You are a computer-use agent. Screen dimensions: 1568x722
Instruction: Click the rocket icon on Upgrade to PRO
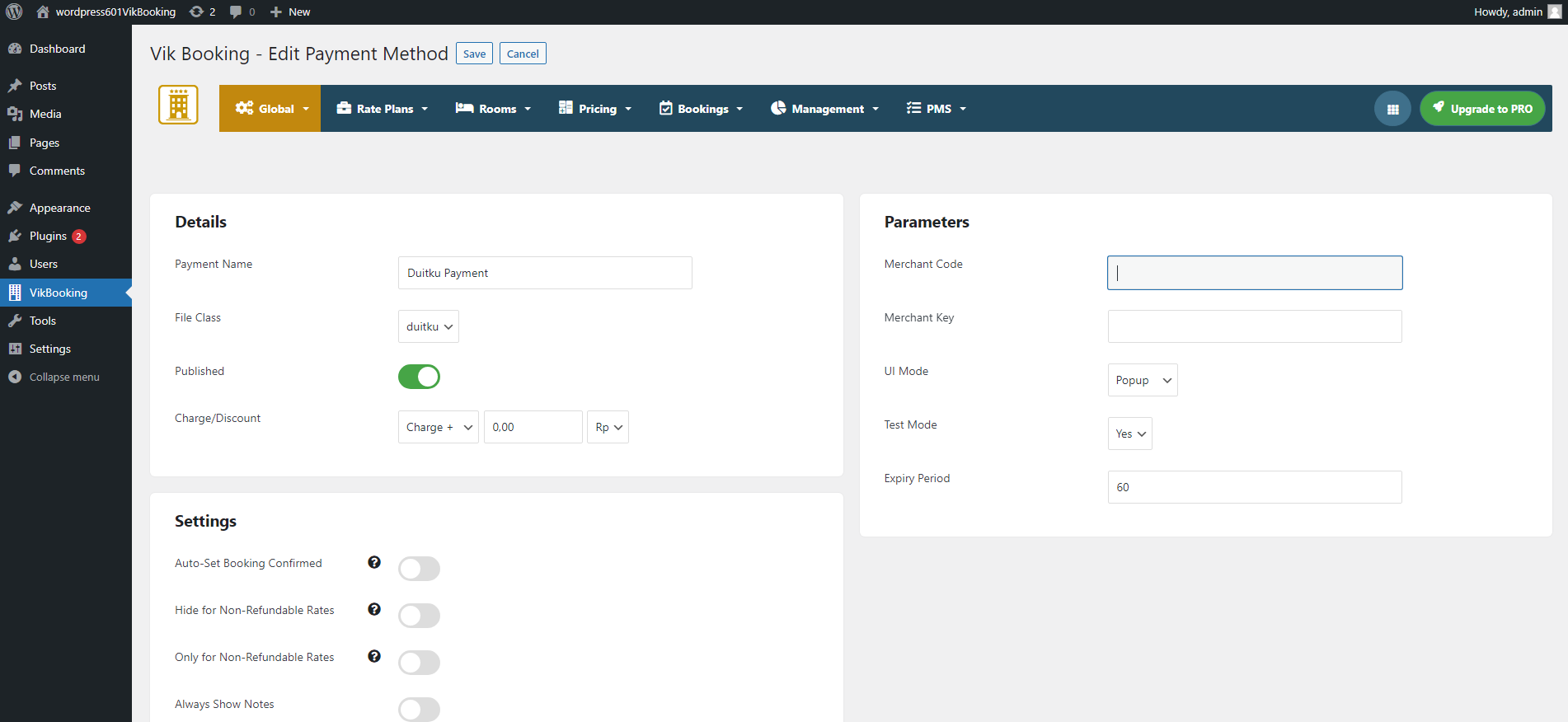tap(1439, 107)
